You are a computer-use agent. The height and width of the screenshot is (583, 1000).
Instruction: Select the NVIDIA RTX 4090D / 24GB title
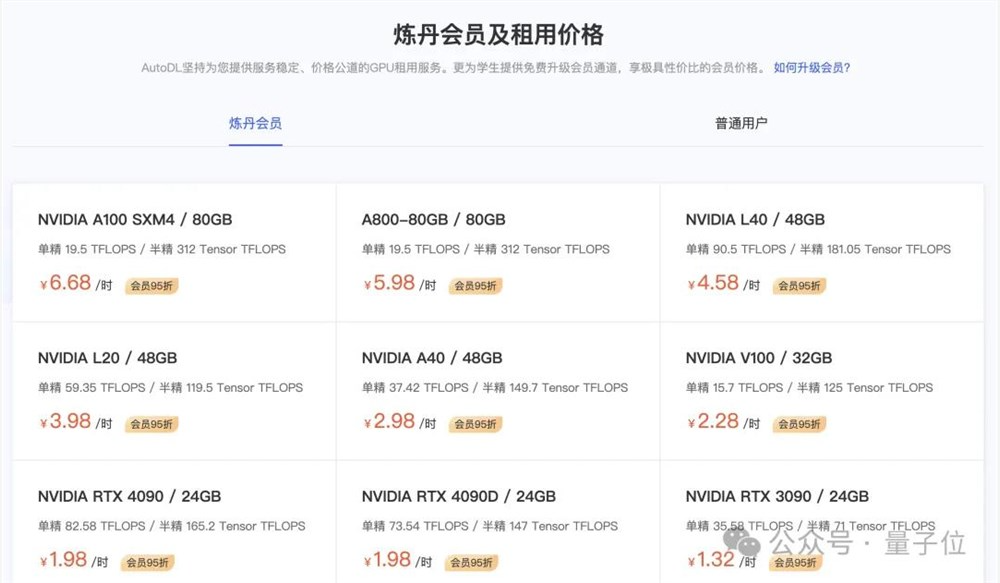pyautogui.click(x=459, y=496)
